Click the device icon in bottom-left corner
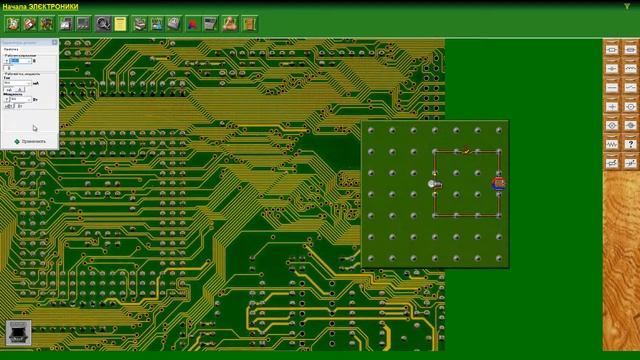The height and width of the screenshot is (360, 640). (18, 333)
